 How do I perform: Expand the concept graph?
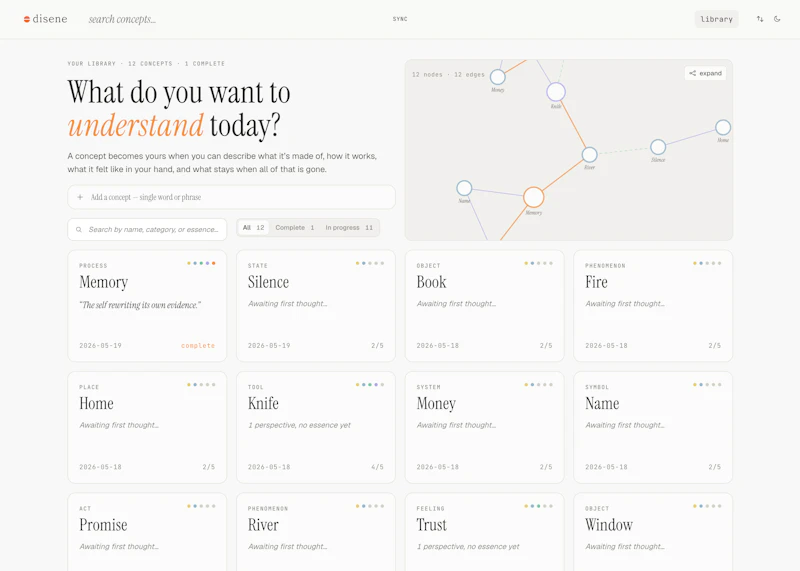click(x=706, y=73)
